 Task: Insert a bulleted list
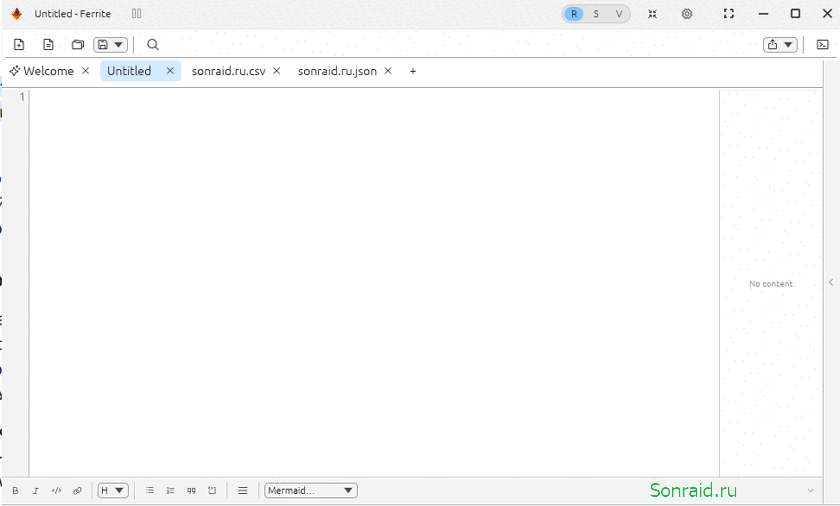(x=149, y=490)
